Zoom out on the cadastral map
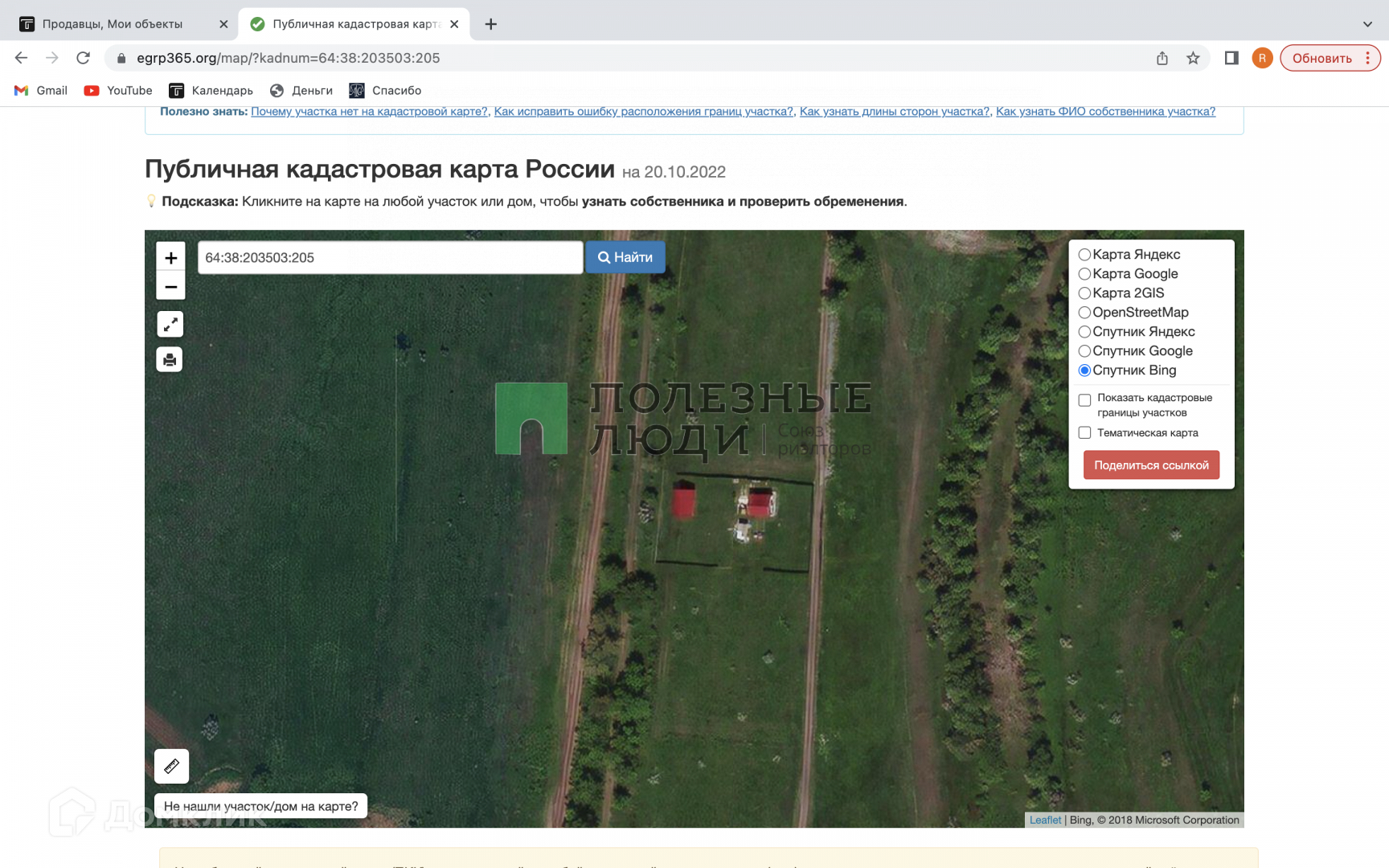 tap(170, 286)
